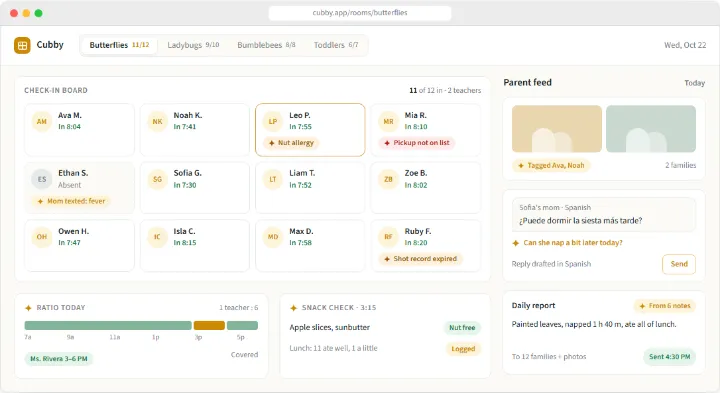Click the browser address bar
The width and height of the screenshot is (720, 393).
[x=360, y=13]
